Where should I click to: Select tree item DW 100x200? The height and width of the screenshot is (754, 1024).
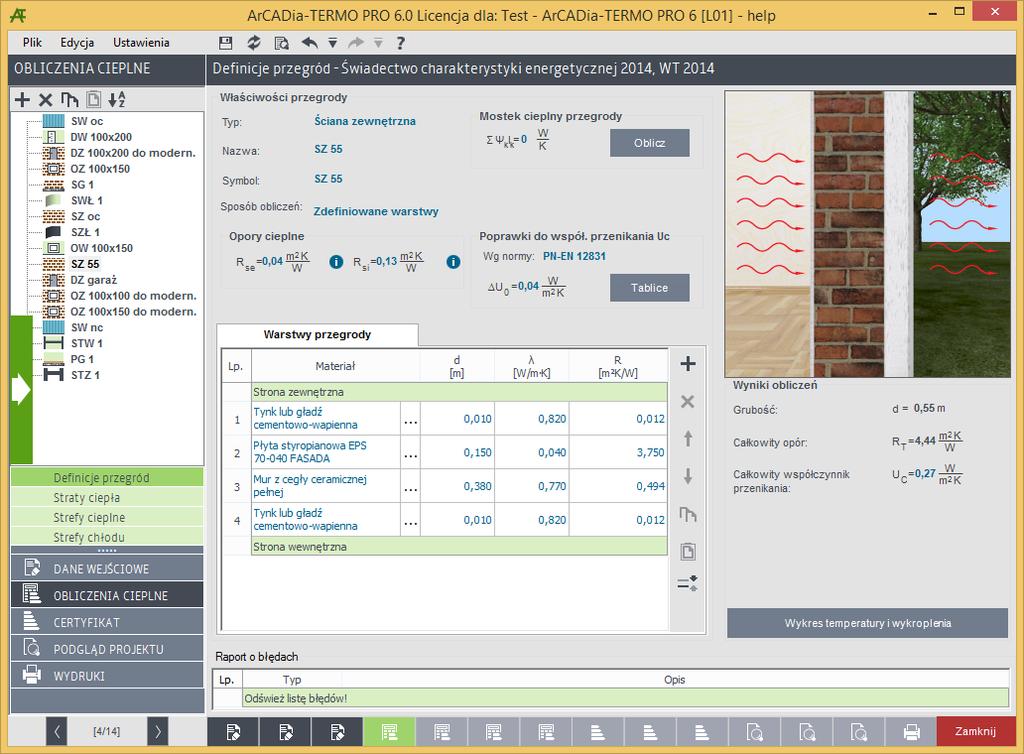101,137
